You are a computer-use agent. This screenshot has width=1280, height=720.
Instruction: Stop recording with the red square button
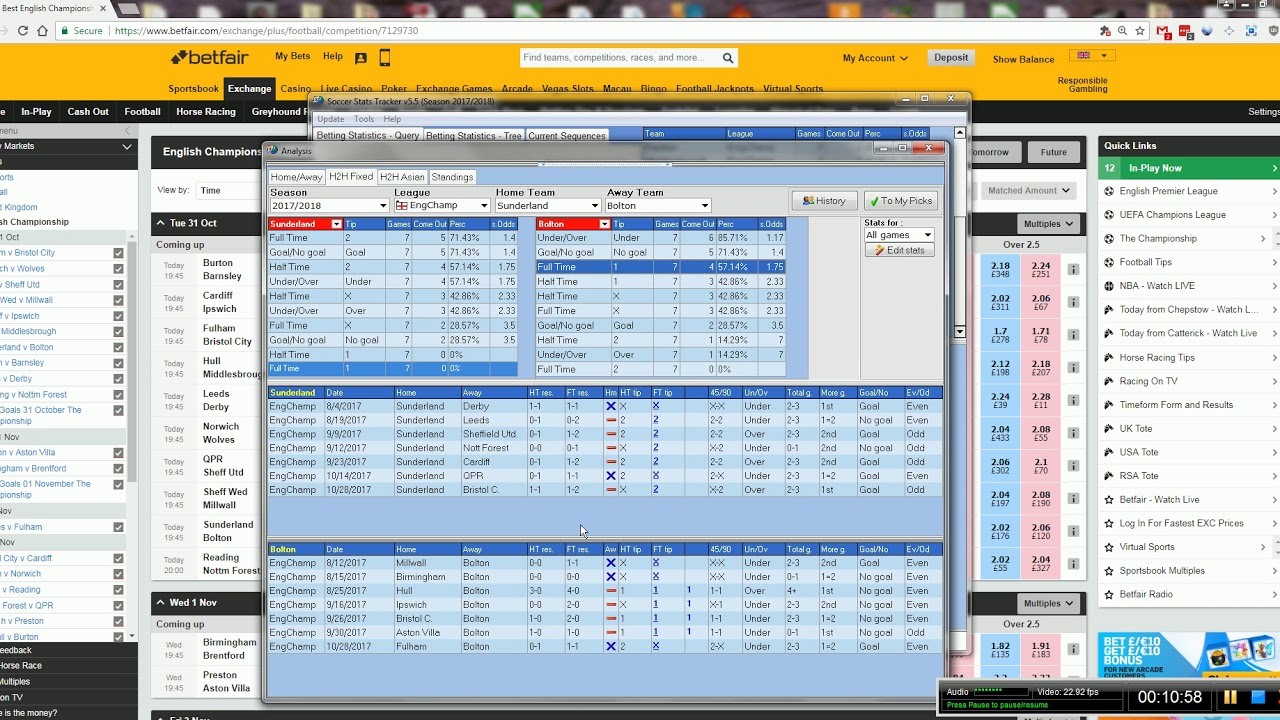coord(1257,697)
